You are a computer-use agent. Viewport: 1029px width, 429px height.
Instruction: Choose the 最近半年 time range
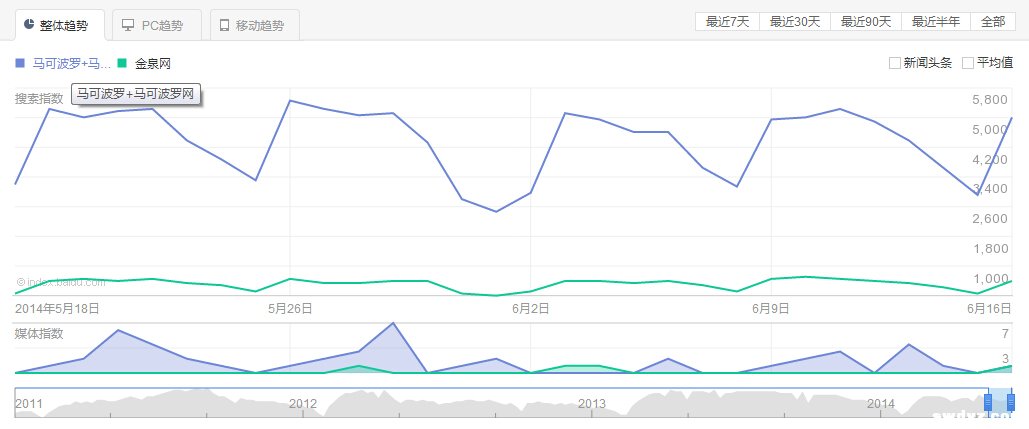pos(936,22)
